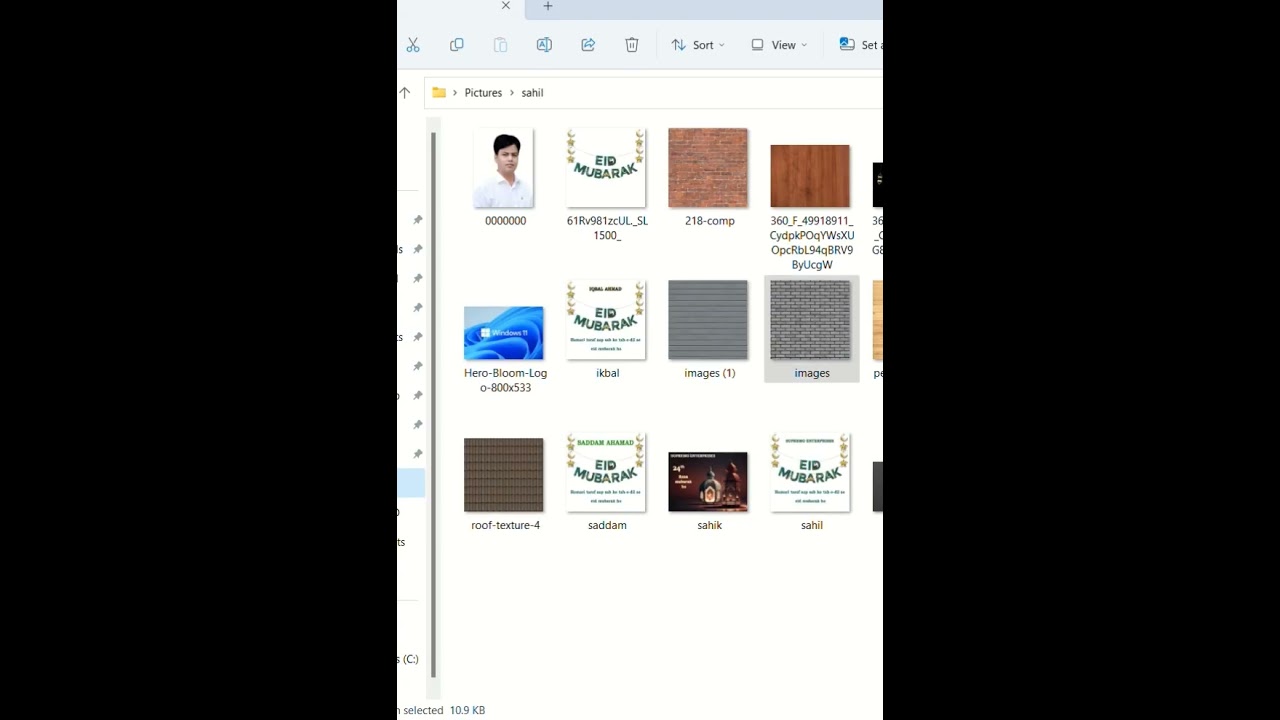Click the Copy icon in toolbar
Image resolution: width=1280 pixels, height=720 pixels.
[x=457, y=45]
